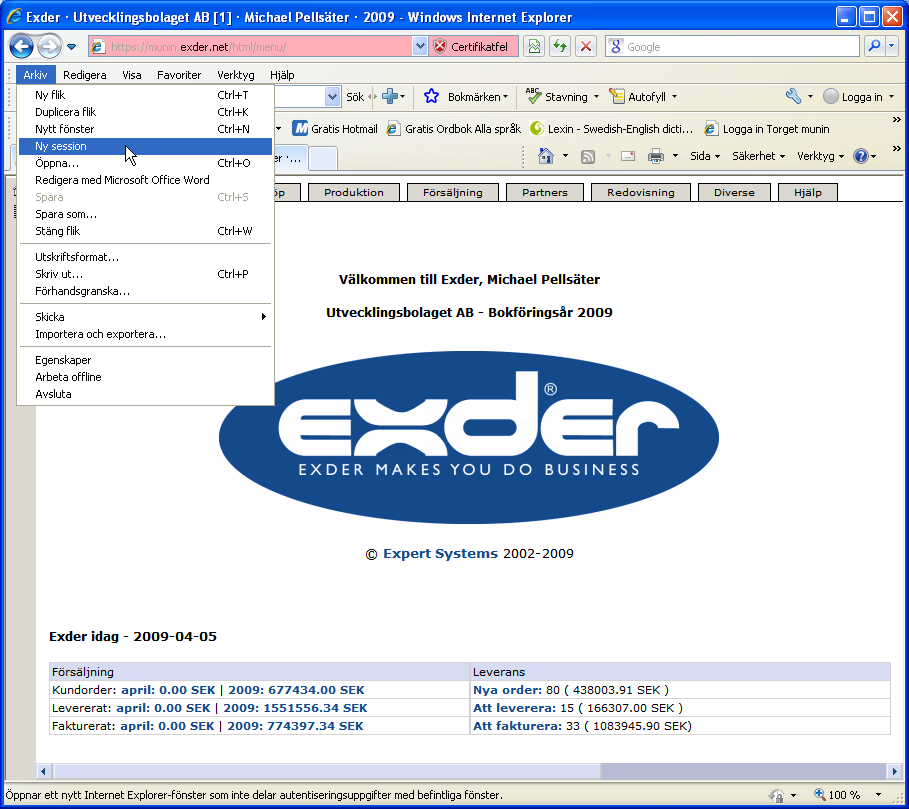Open Bokmärken star dropdown
This screenshot has width=909, height=809.
pyautogui.click(x=466, y=97)
